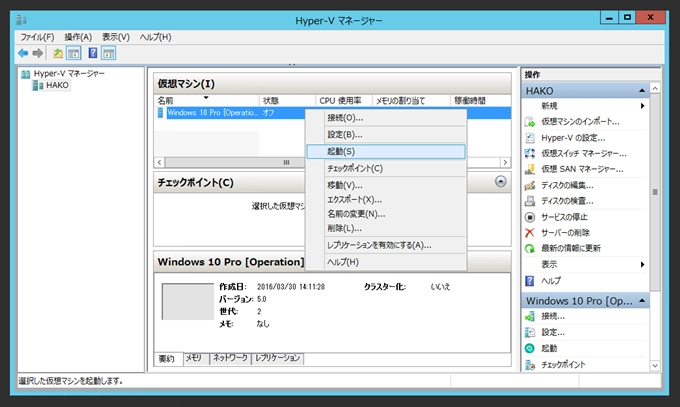The image size is (680, 407).
Task: Click the 設定 icon under Windows 10 Pro actions
Action: [x=530, y=332]
